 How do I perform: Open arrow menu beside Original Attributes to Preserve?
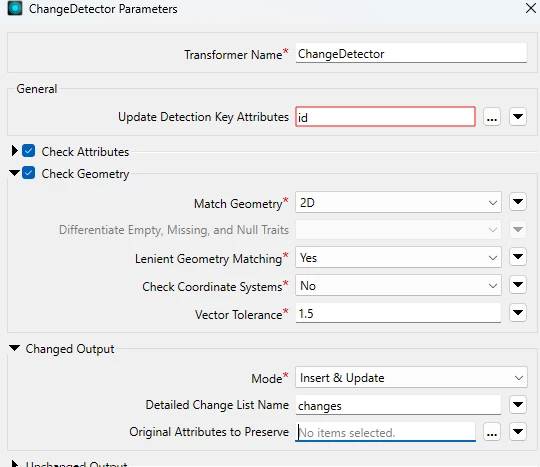tap(518, 432)
